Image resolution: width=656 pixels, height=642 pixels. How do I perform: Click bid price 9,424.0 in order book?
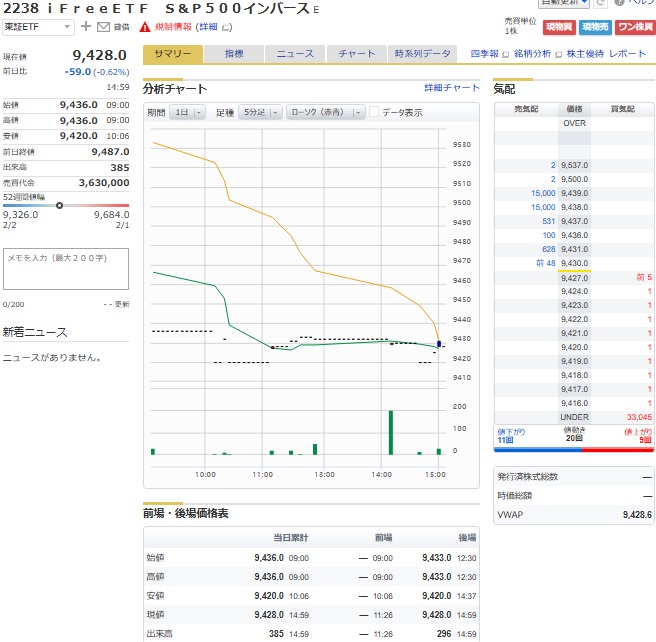pos(574,291)
